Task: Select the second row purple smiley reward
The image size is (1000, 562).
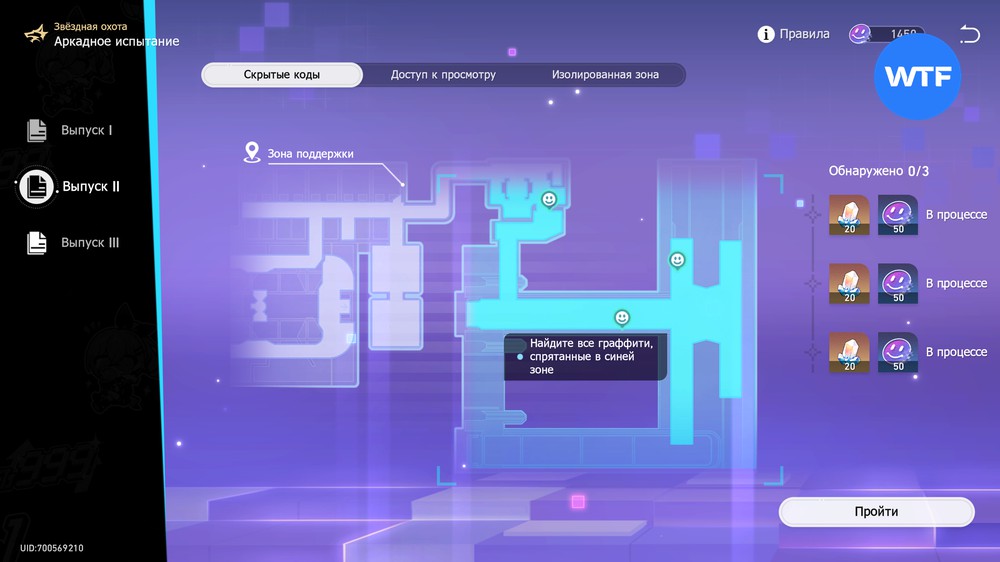Action: [898, 284]
